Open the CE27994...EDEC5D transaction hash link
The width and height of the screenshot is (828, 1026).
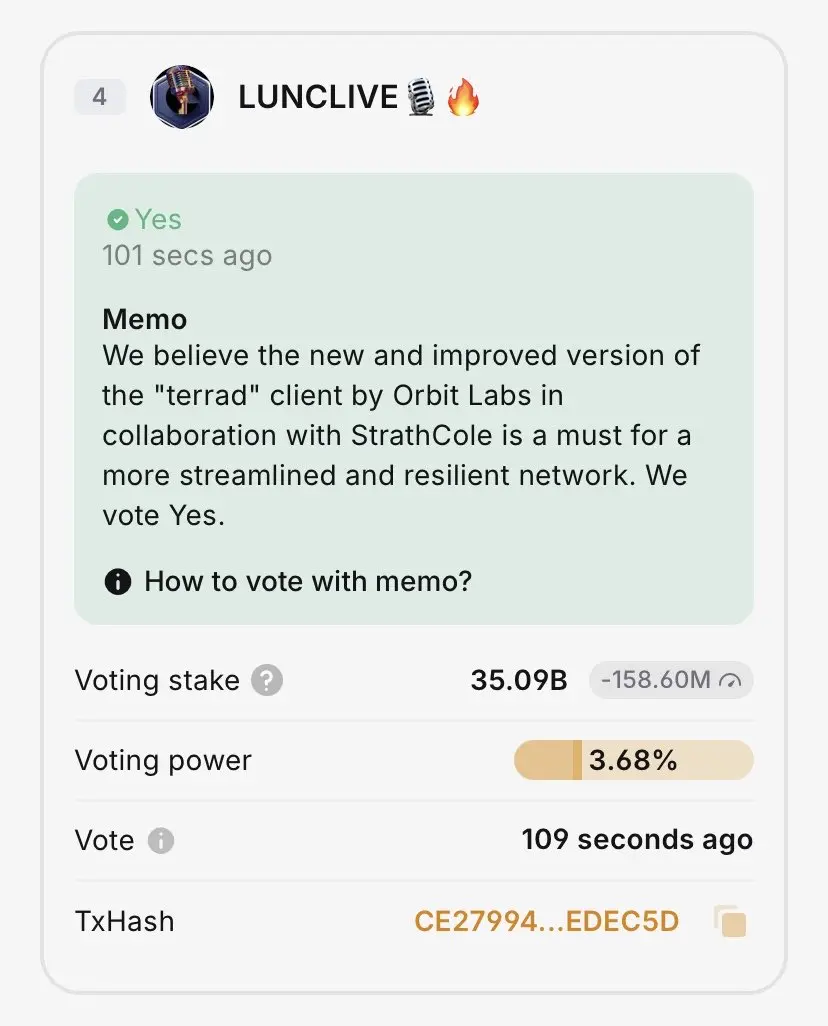pos(547,921)
